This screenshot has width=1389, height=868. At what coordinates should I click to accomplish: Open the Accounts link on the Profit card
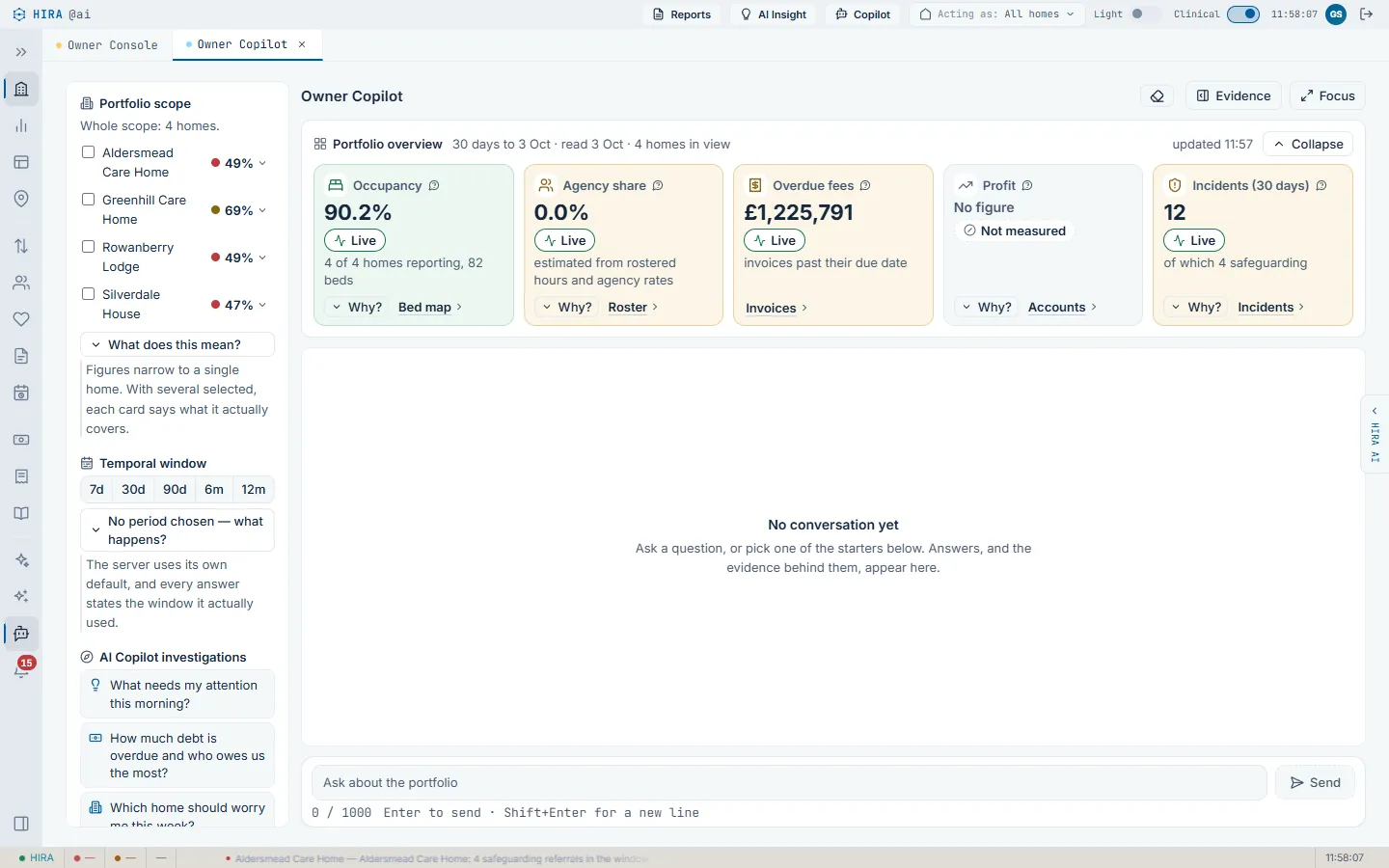point(1062,308)
